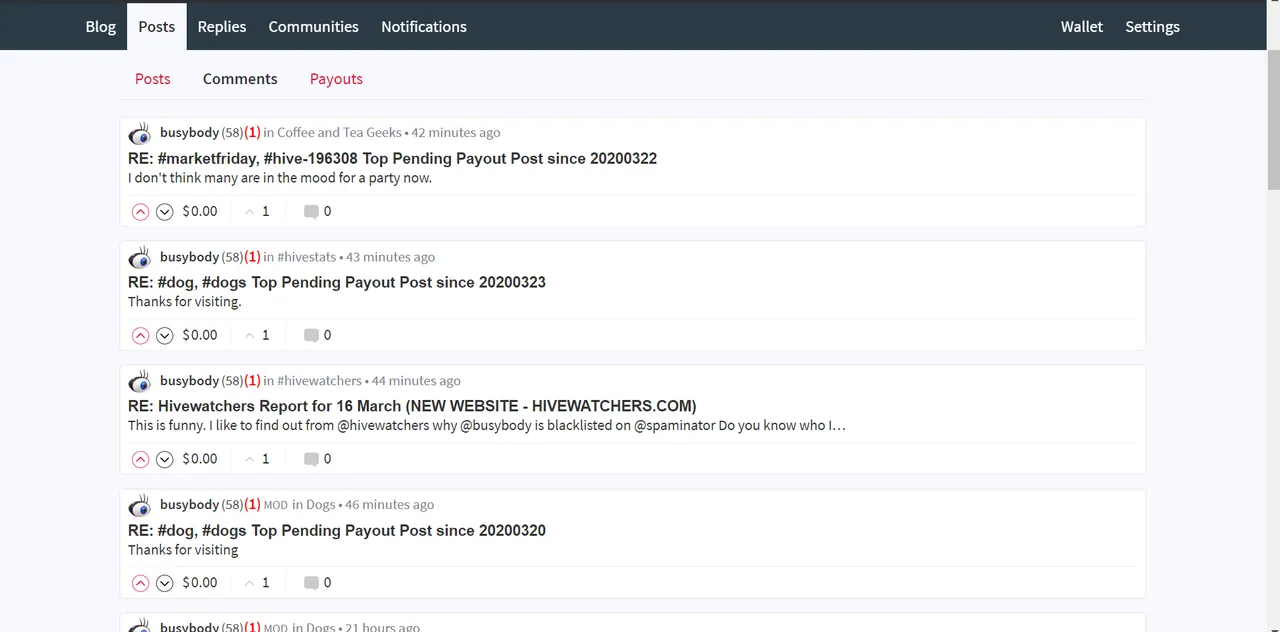This screenshot has width=1280, height=632.
Task: Click the 43 minutes ago timestamp
Action: 390,257
